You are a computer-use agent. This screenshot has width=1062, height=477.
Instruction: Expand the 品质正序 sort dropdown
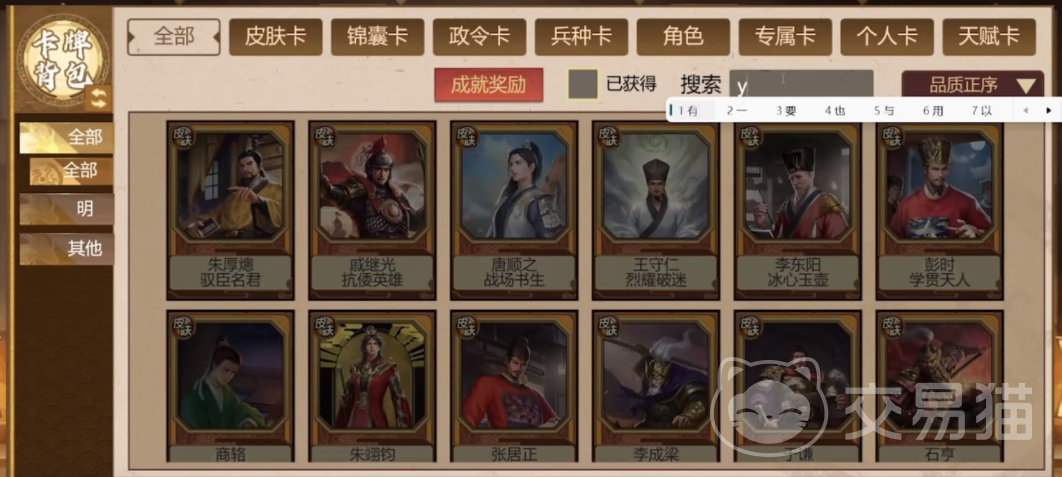972,85
